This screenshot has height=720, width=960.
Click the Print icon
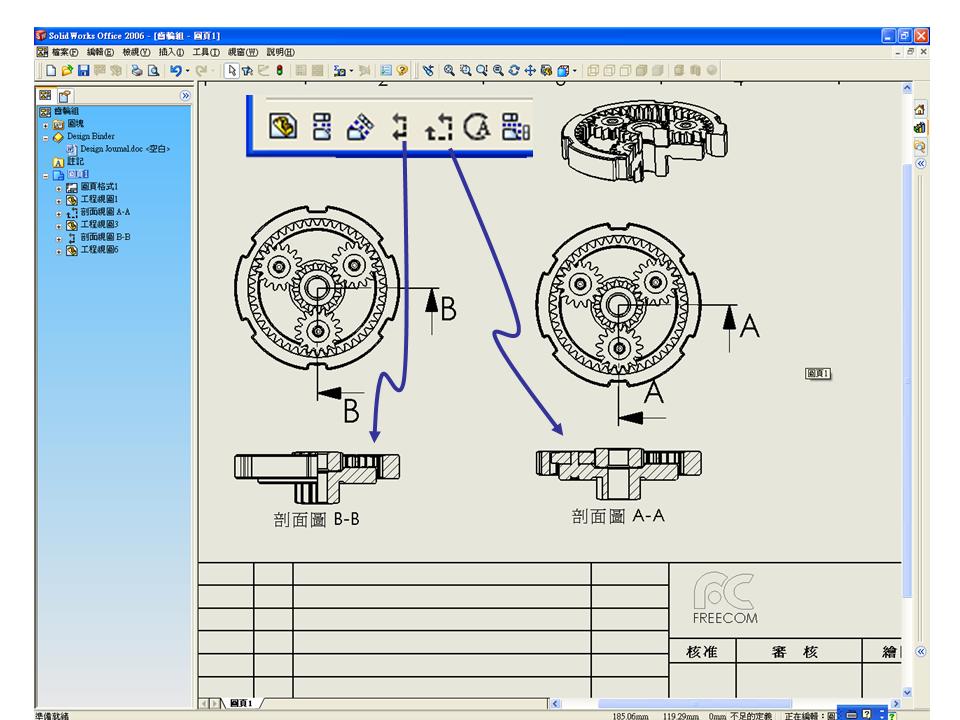tap(137, 70)
